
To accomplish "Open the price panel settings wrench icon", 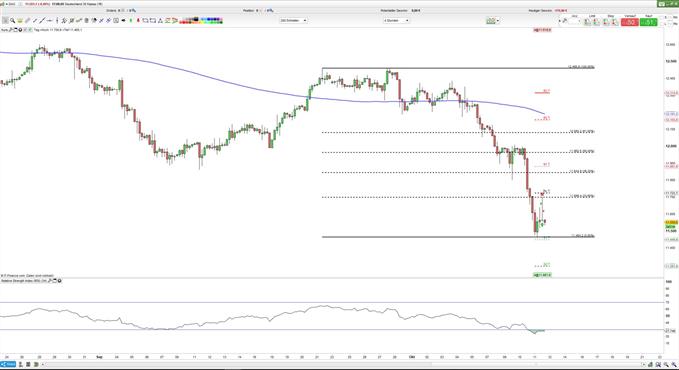I will (x=10, y=30).
